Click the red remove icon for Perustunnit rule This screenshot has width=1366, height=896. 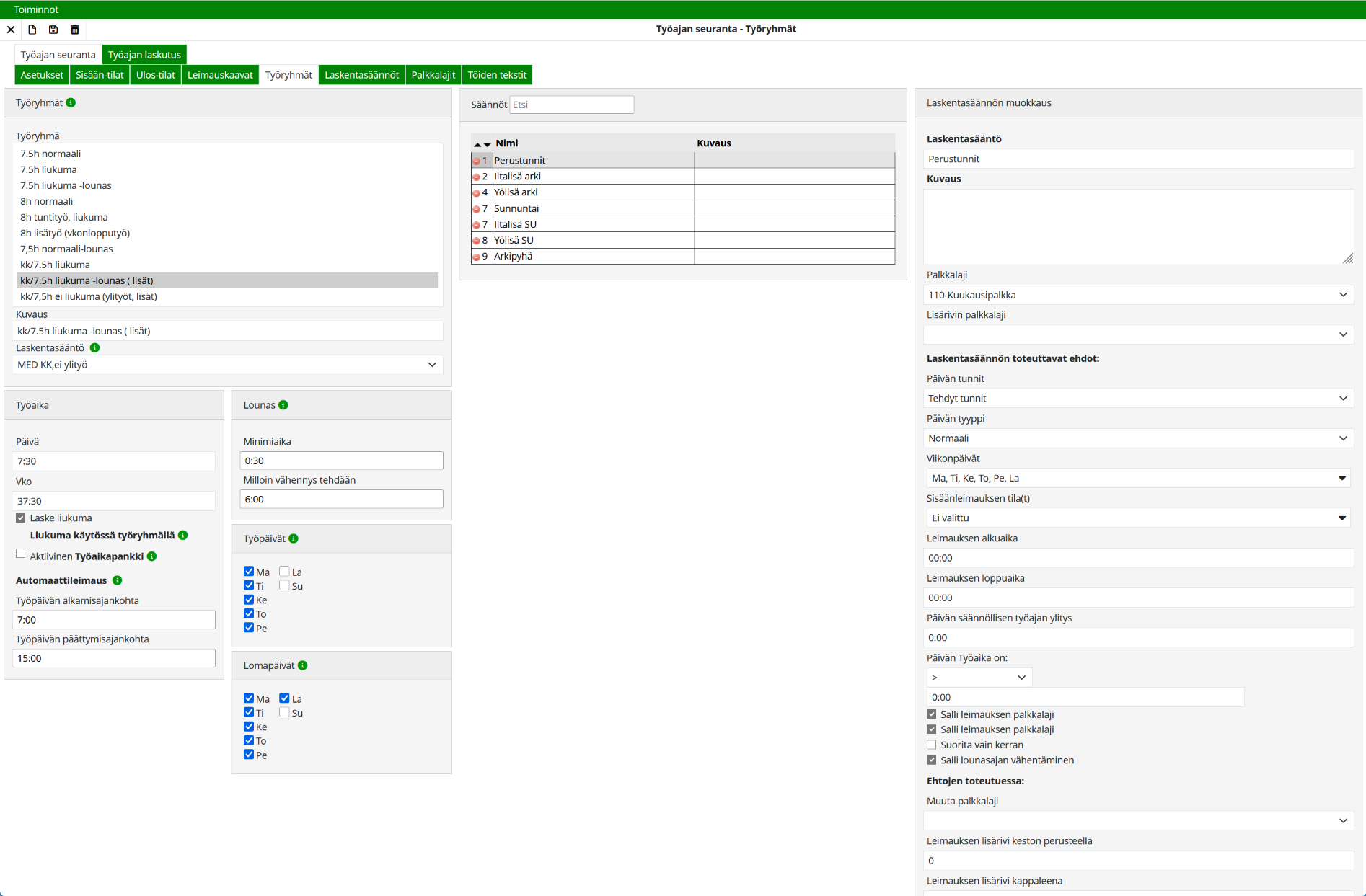[477, 161]
